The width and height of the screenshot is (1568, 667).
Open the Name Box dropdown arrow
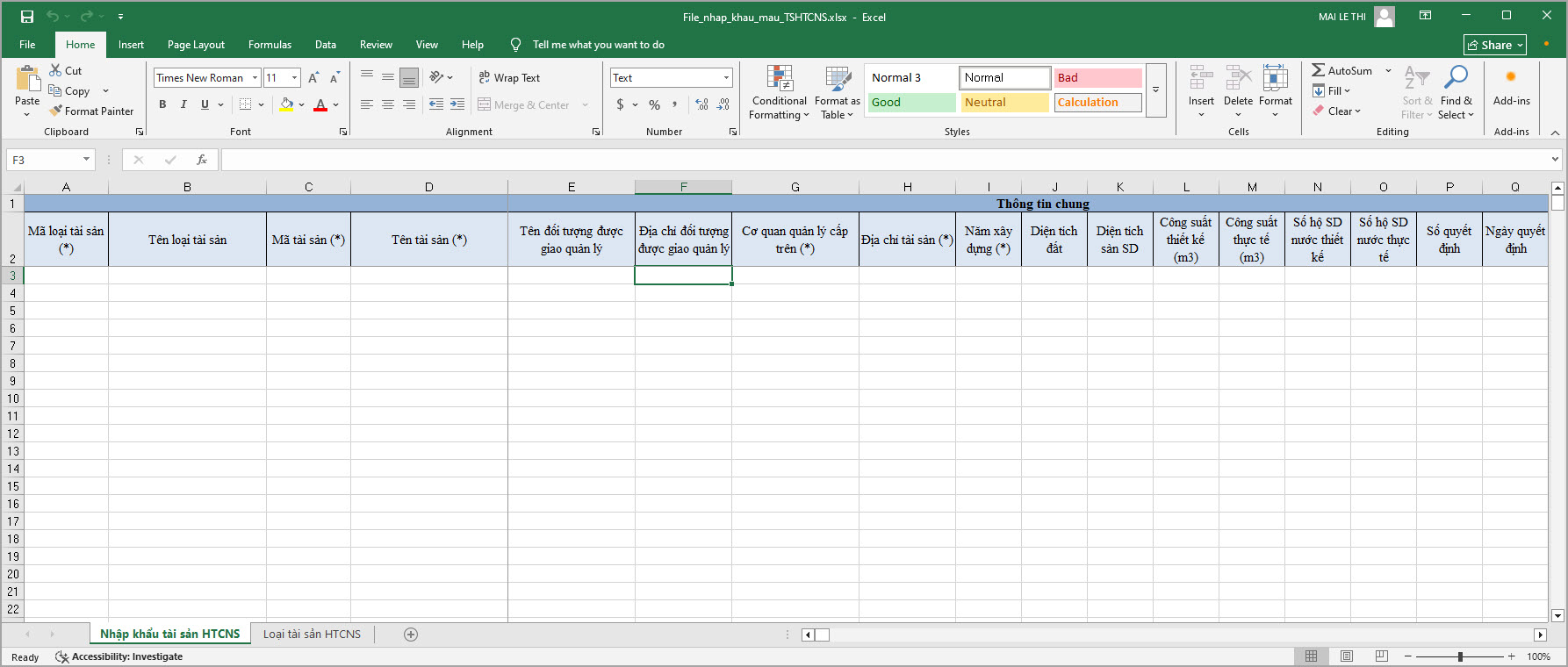pos(86,160)
